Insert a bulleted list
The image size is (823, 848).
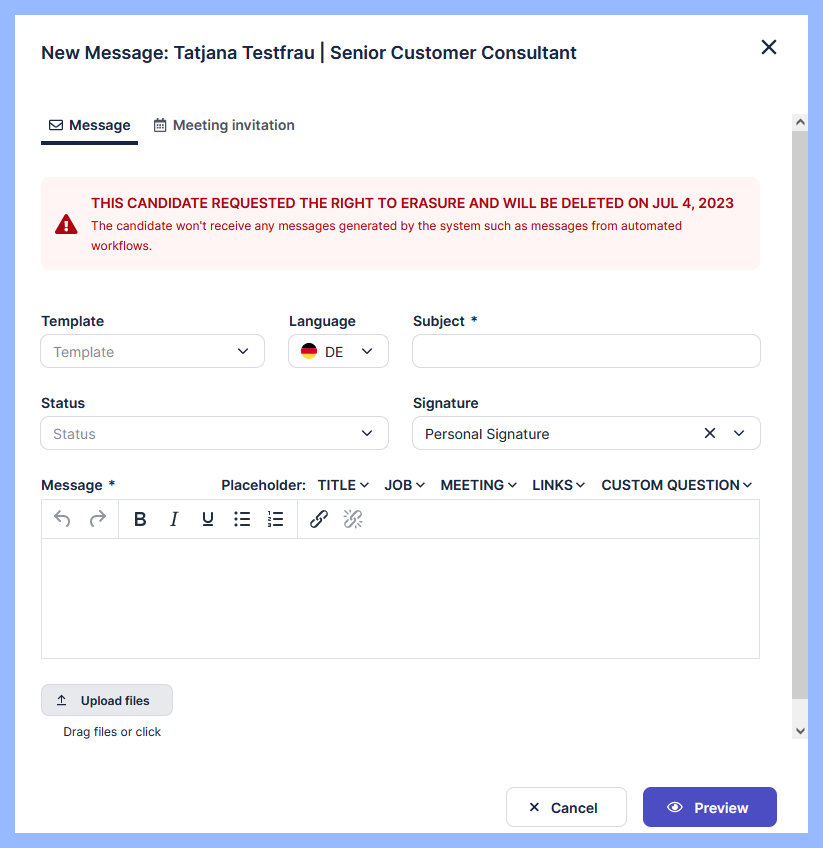click(x=242, y=519)
